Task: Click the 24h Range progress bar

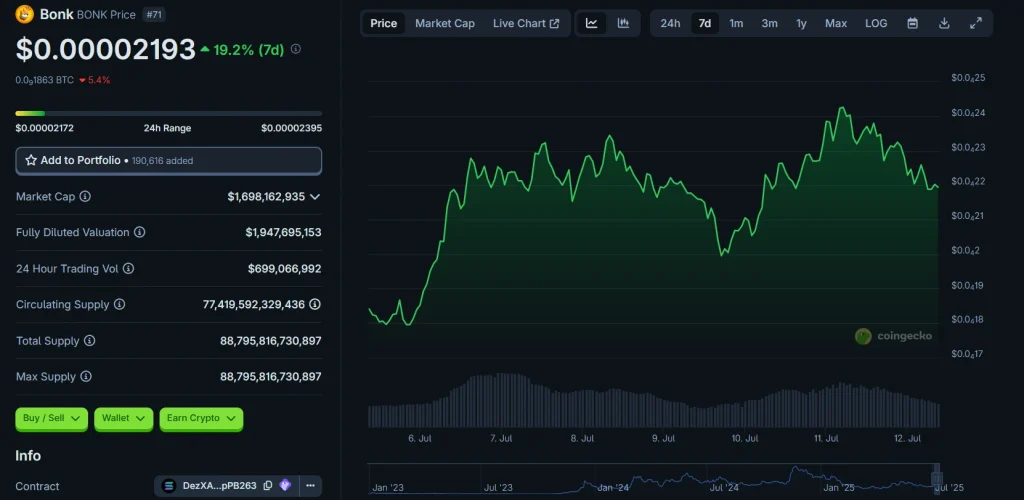Action: click(x=168, y=114)
